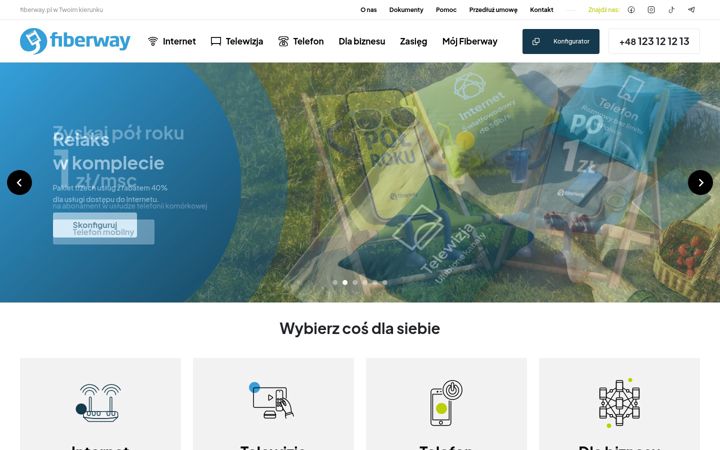Click the smartphone icon on Telefon card
Viewport: 720px width, 450px height.
point(446,403)
